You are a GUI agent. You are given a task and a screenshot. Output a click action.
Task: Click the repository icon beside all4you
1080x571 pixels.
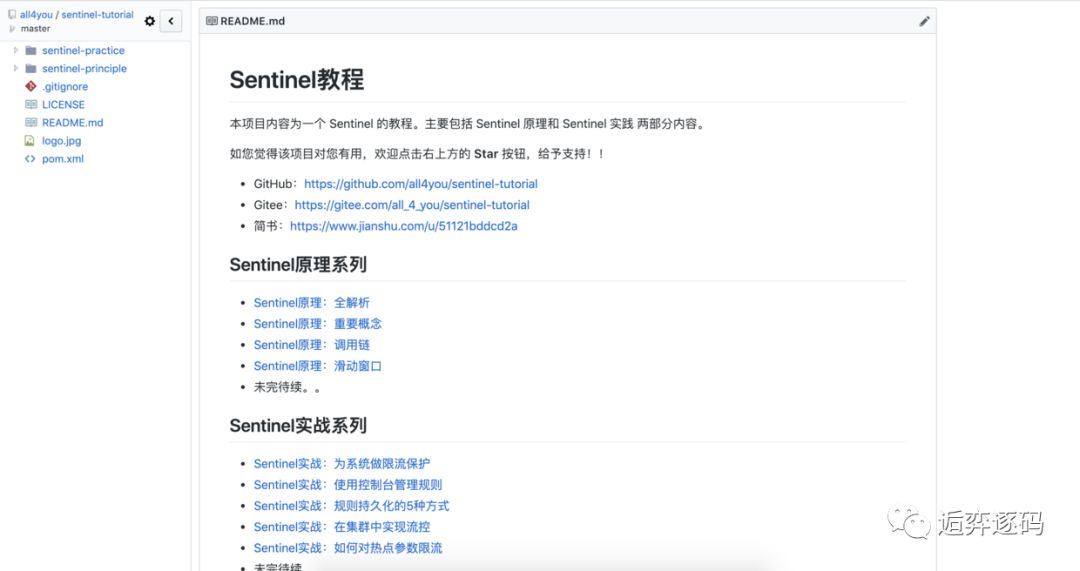pos(12,14)
